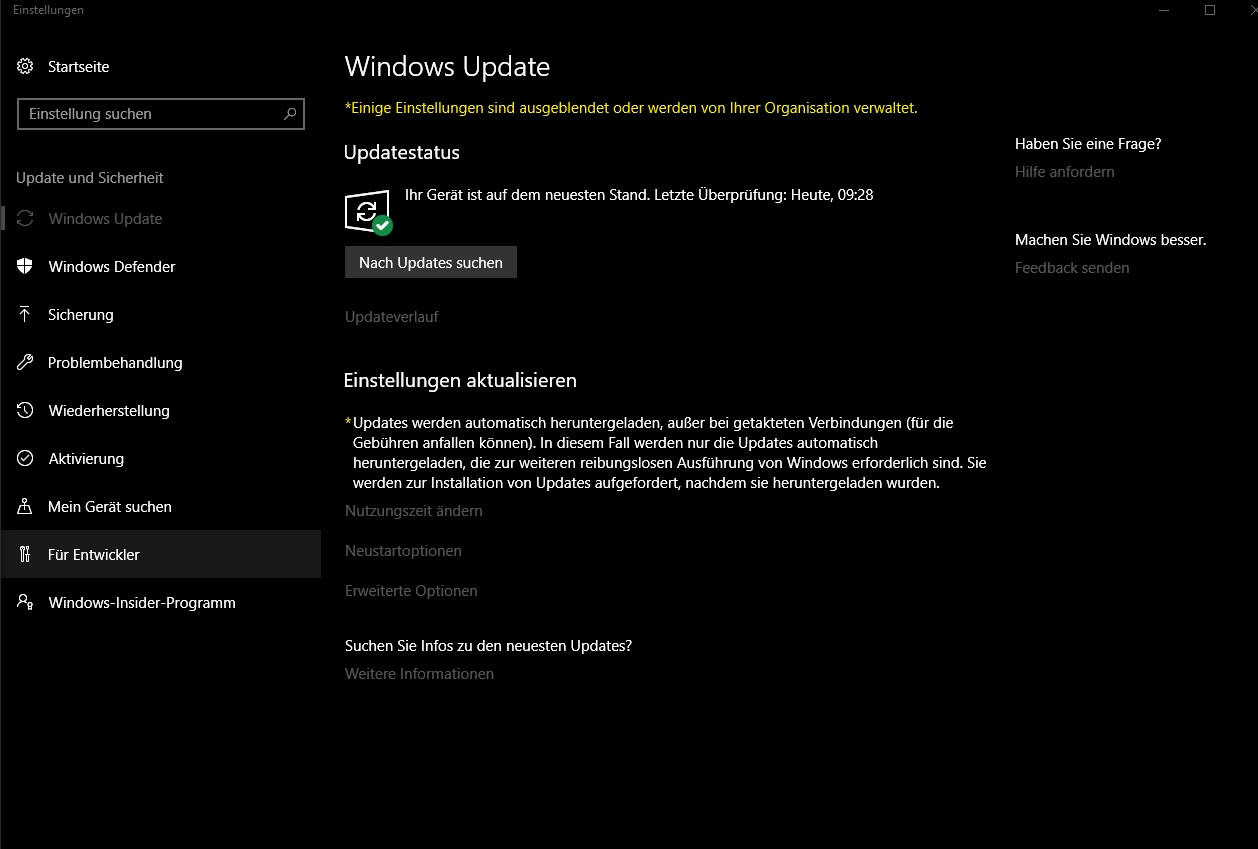Click the Haben Sie eine Frage? text
The image size is (1258, 849).
pyautogui.click(x=1088, y=144)
